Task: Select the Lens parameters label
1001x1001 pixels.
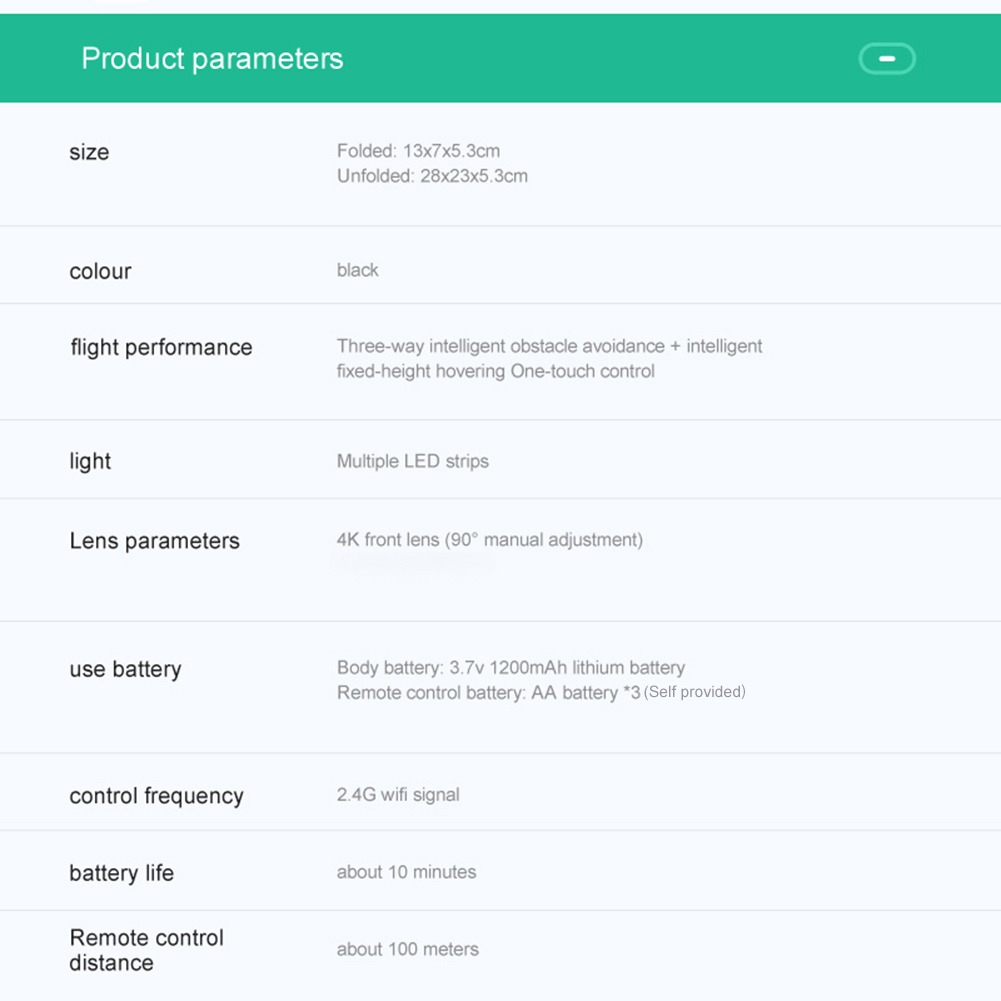Action: (x=154, y=541)
